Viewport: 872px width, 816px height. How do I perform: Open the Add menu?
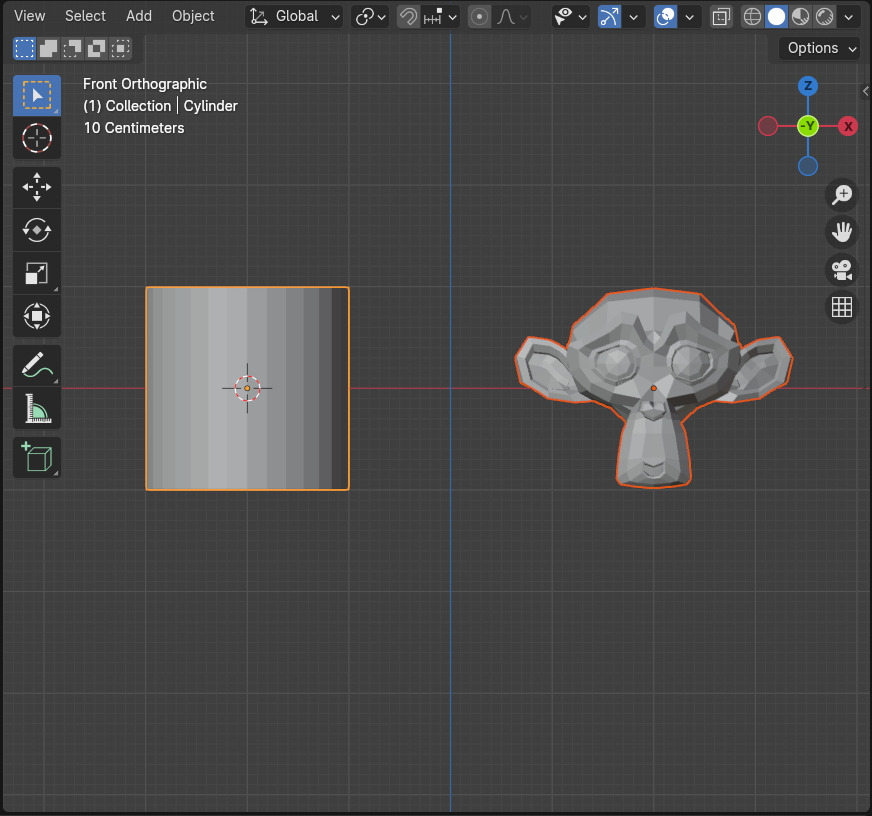[x=139, y=16]
